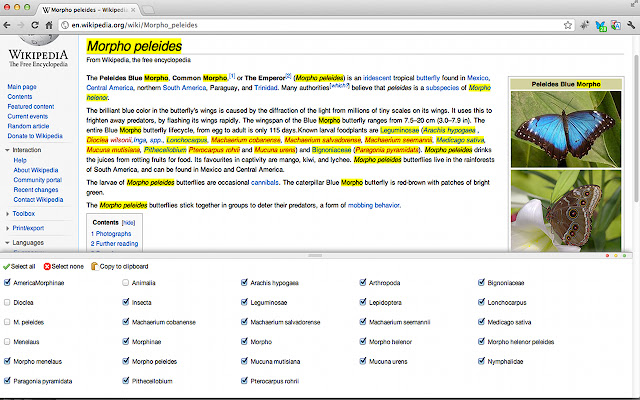Viewport: 640px width, 400px height.
Task: Click Select none button
Action: (x=63, y=267)
